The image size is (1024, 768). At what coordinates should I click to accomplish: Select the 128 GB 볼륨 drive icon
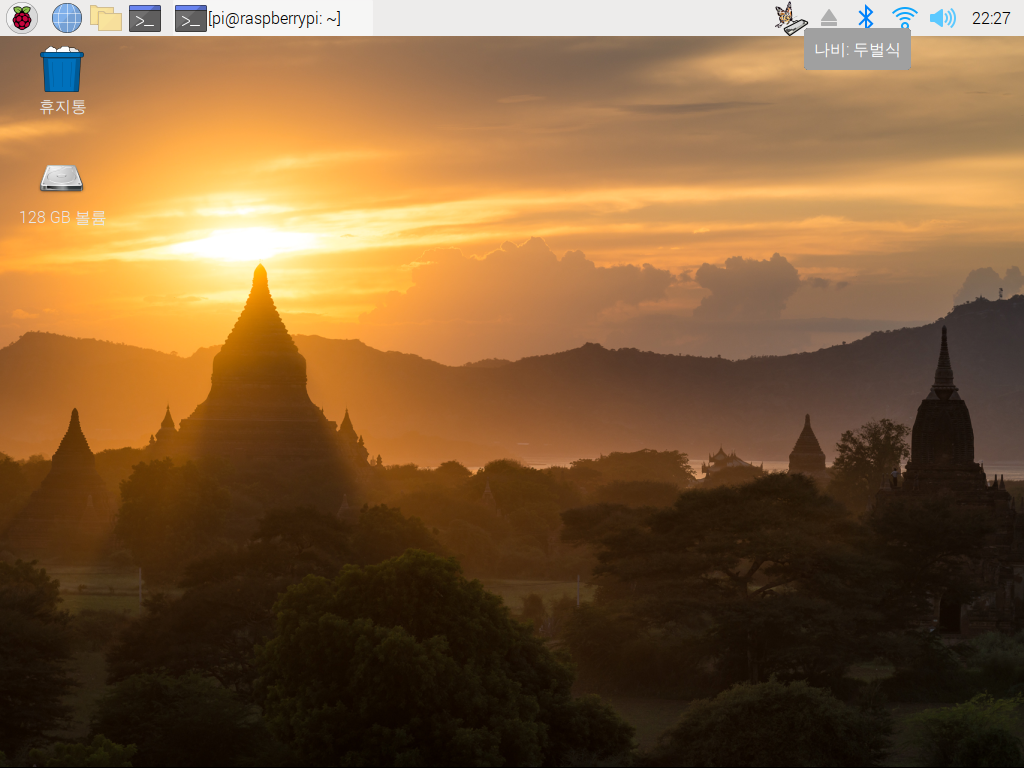click(61, 178)
